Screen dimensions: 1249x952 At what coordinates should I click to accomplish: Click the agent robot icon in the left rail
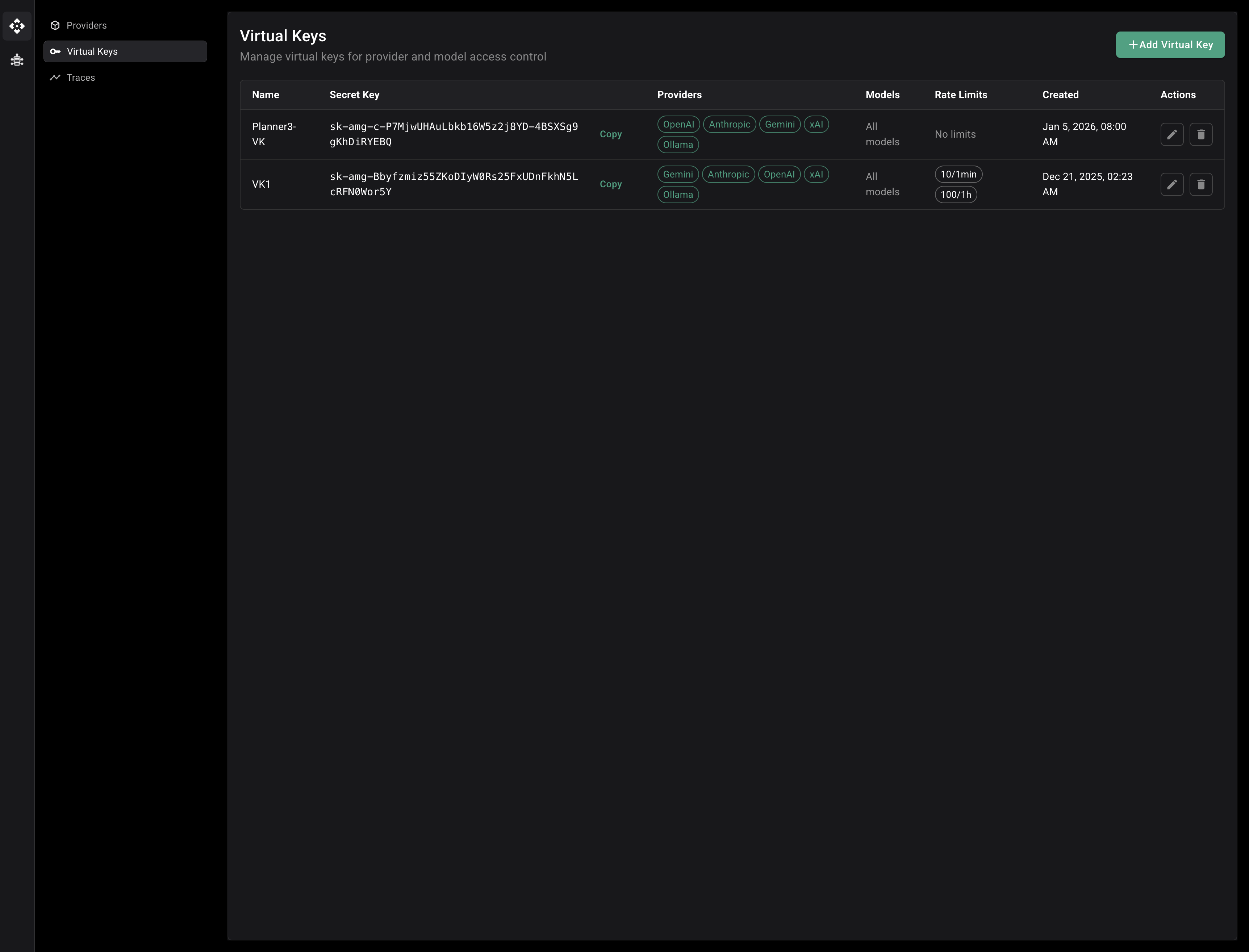coord(17,60)
